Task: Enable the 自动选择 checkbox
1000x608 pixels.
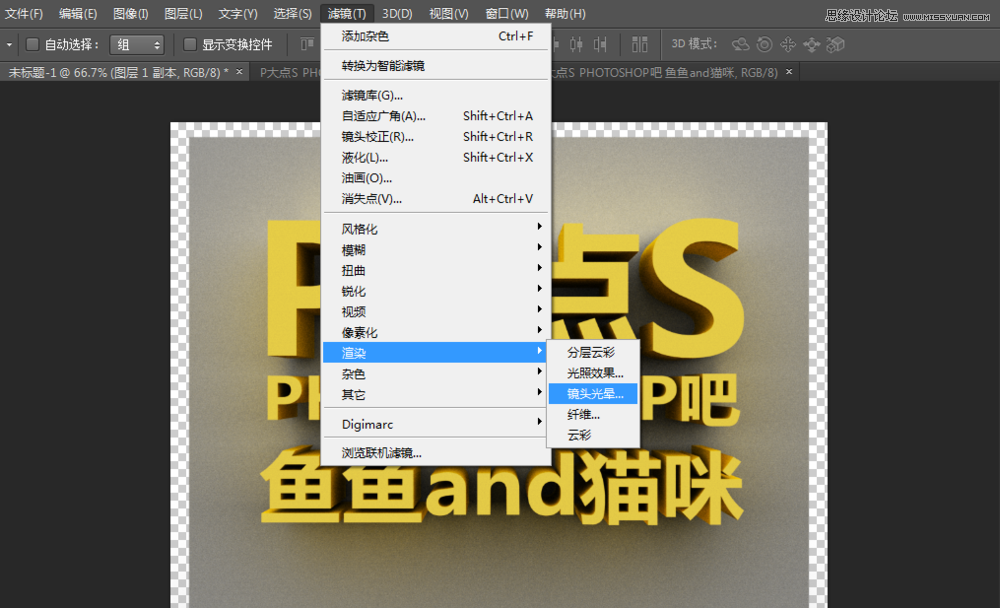Action: (30, 44)
